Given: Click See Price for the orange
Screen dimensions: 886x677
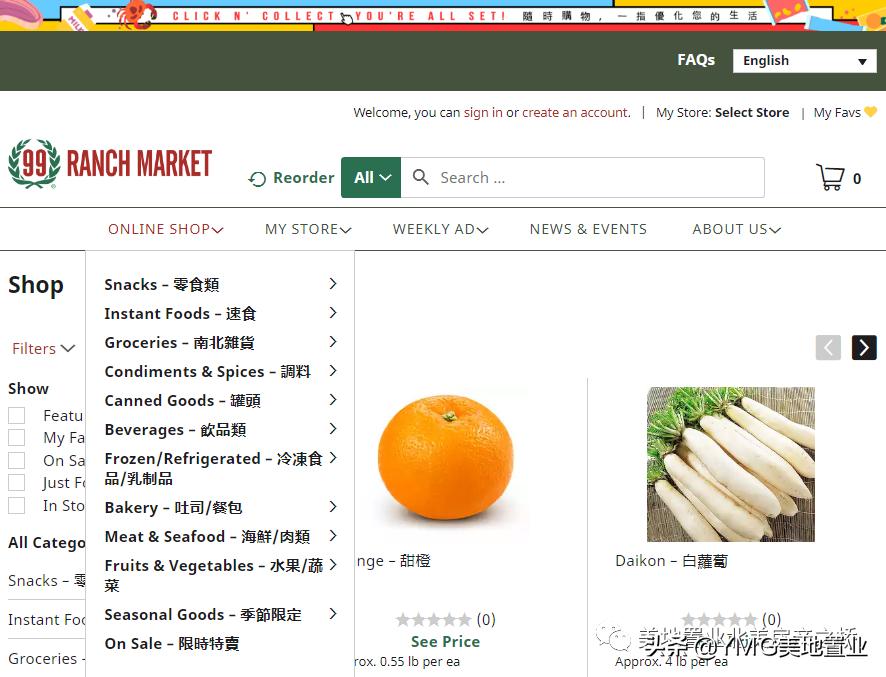Looking at the screenshot, I should (x=445, y=641).
